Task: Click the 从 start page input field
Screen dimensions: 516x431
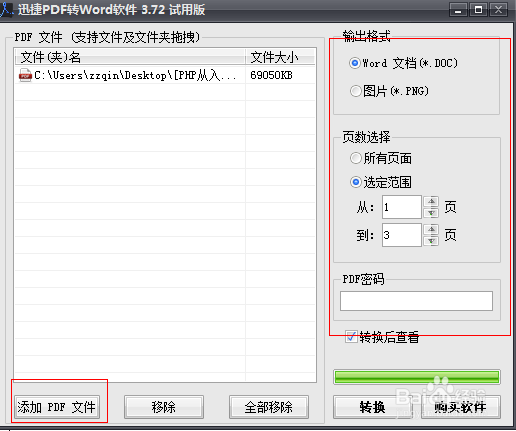Action: [402, 207]
